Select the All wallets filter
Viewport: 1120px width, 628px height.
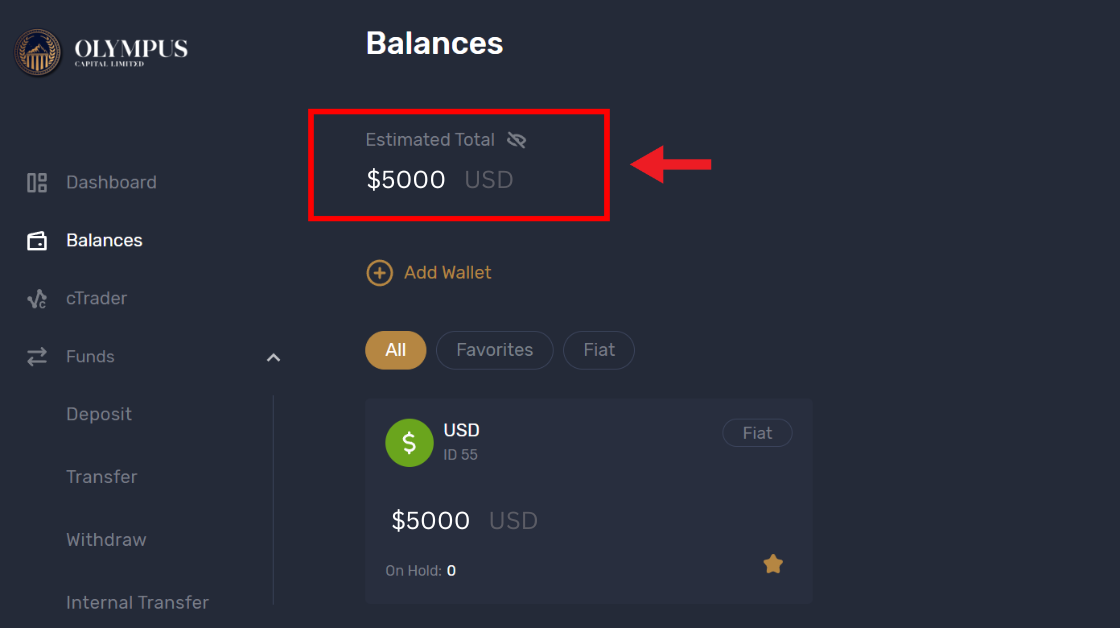(395, 350)
